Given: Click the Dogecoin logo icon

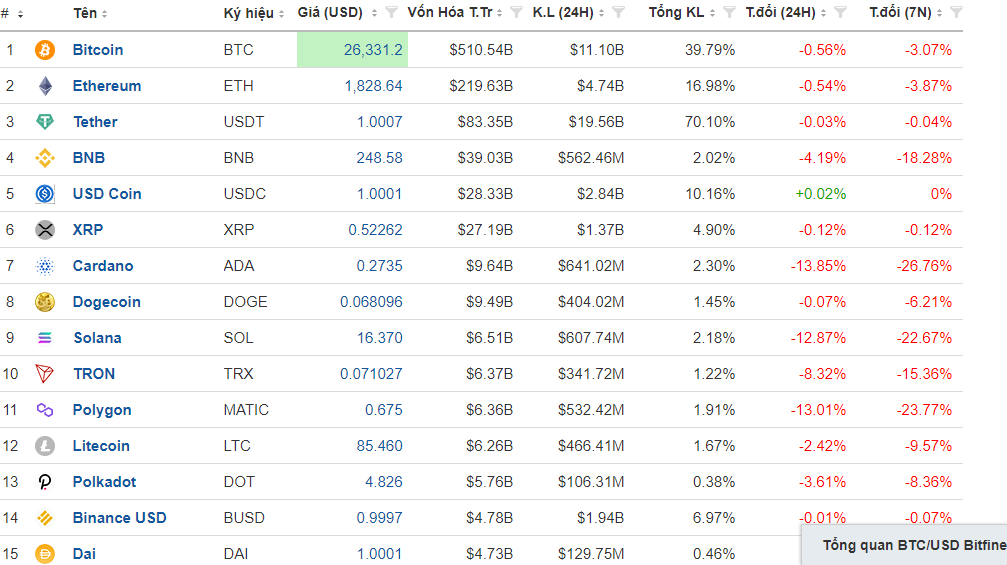Looking at the screenshot, I should point(45,301).
